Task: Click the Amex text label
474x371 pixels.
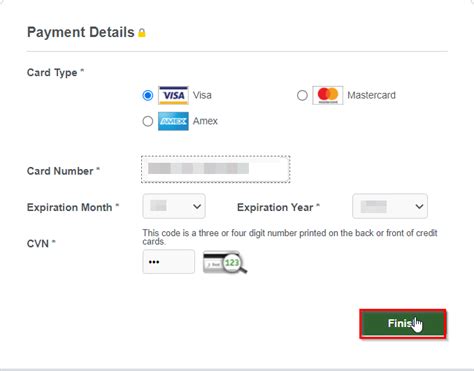Action: click(x=205, y=121)
